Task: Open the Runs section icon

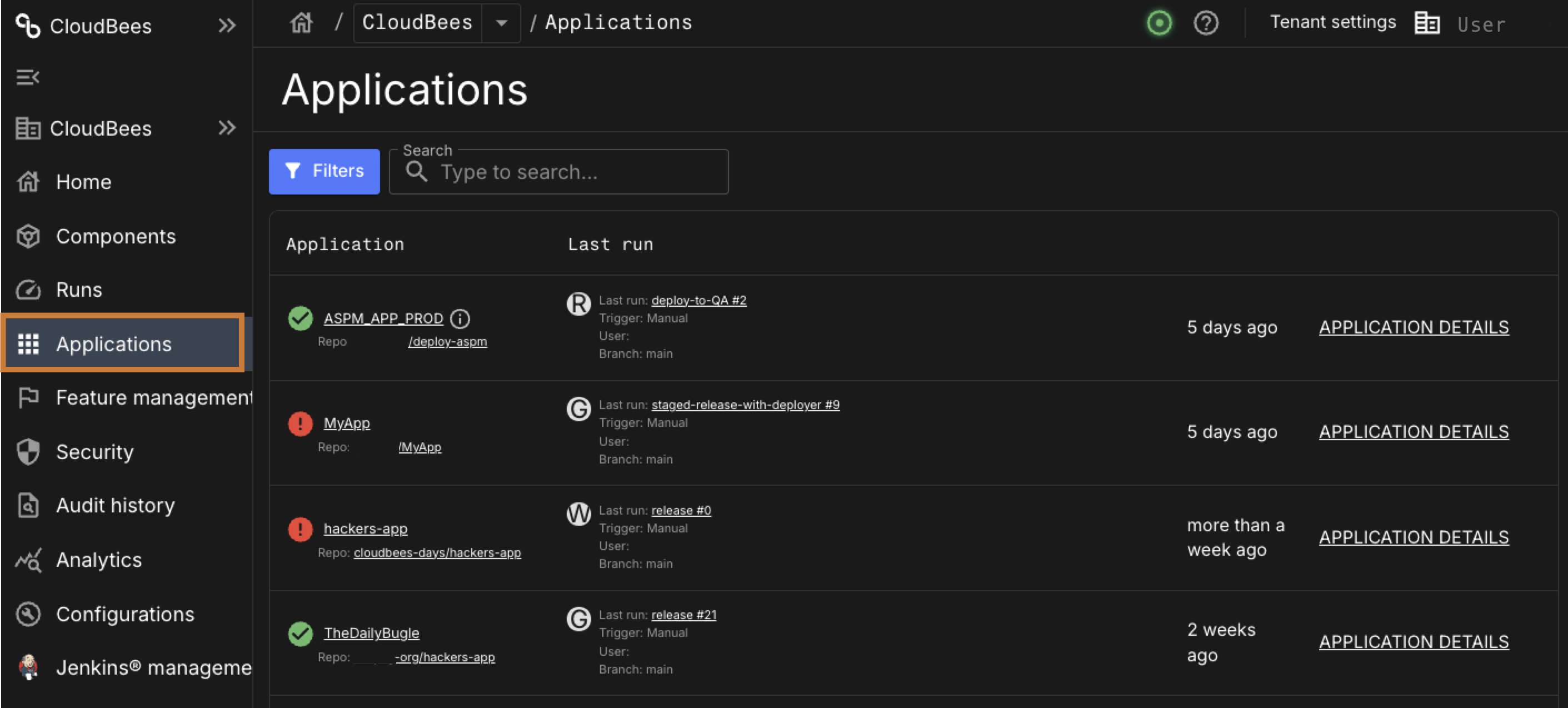Action: (28, 290)
